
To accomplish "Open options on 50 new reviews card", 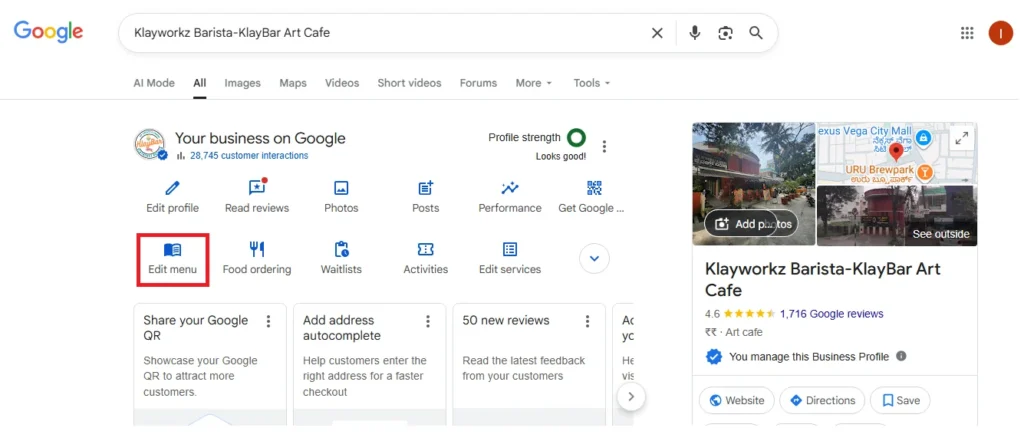I will click(587, 321).
